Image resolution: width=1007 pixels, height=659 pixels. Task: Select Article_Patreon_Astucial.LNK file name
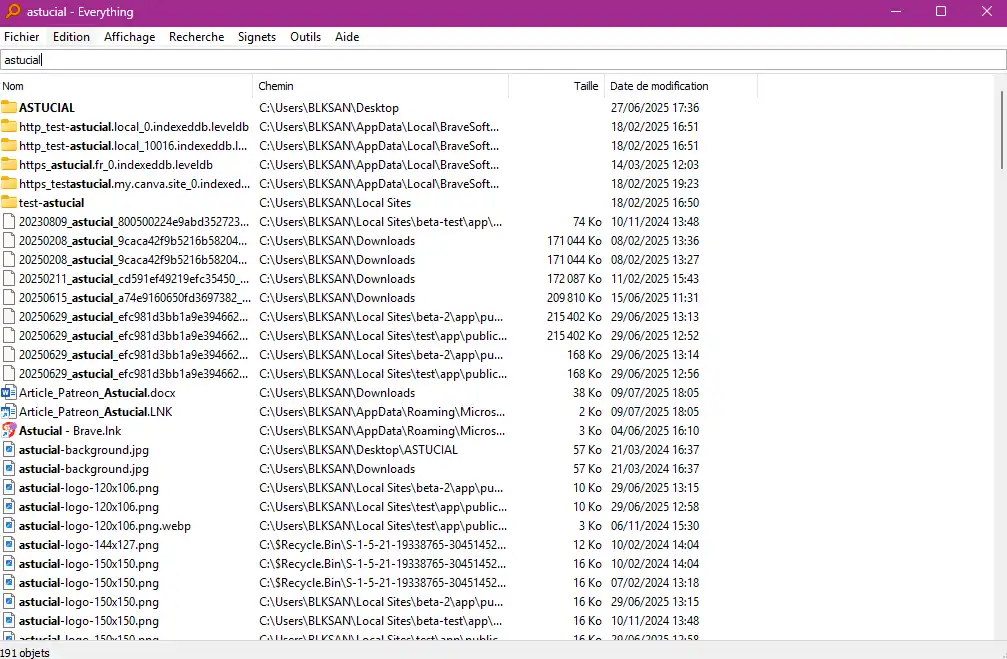(96, 412)
